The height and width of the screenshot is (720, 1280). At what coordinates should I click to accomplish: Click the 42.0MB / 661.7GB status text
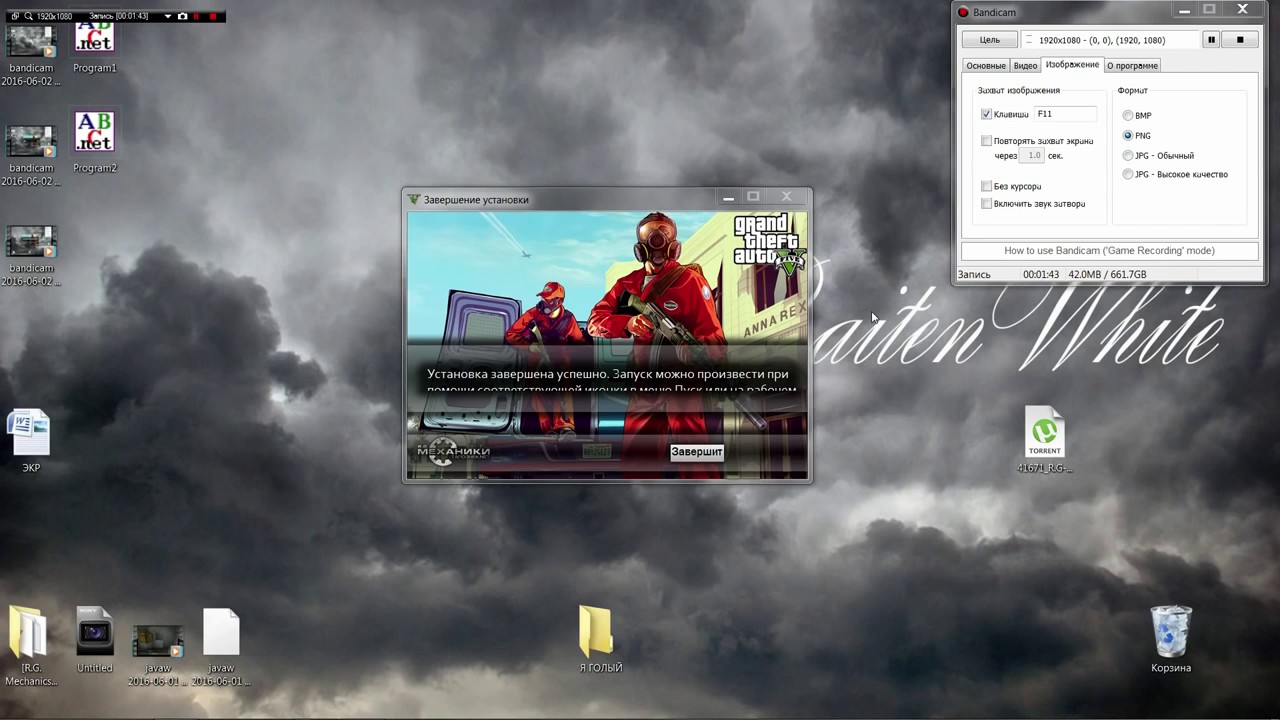pyautogui.click(x=1107, y=274)
